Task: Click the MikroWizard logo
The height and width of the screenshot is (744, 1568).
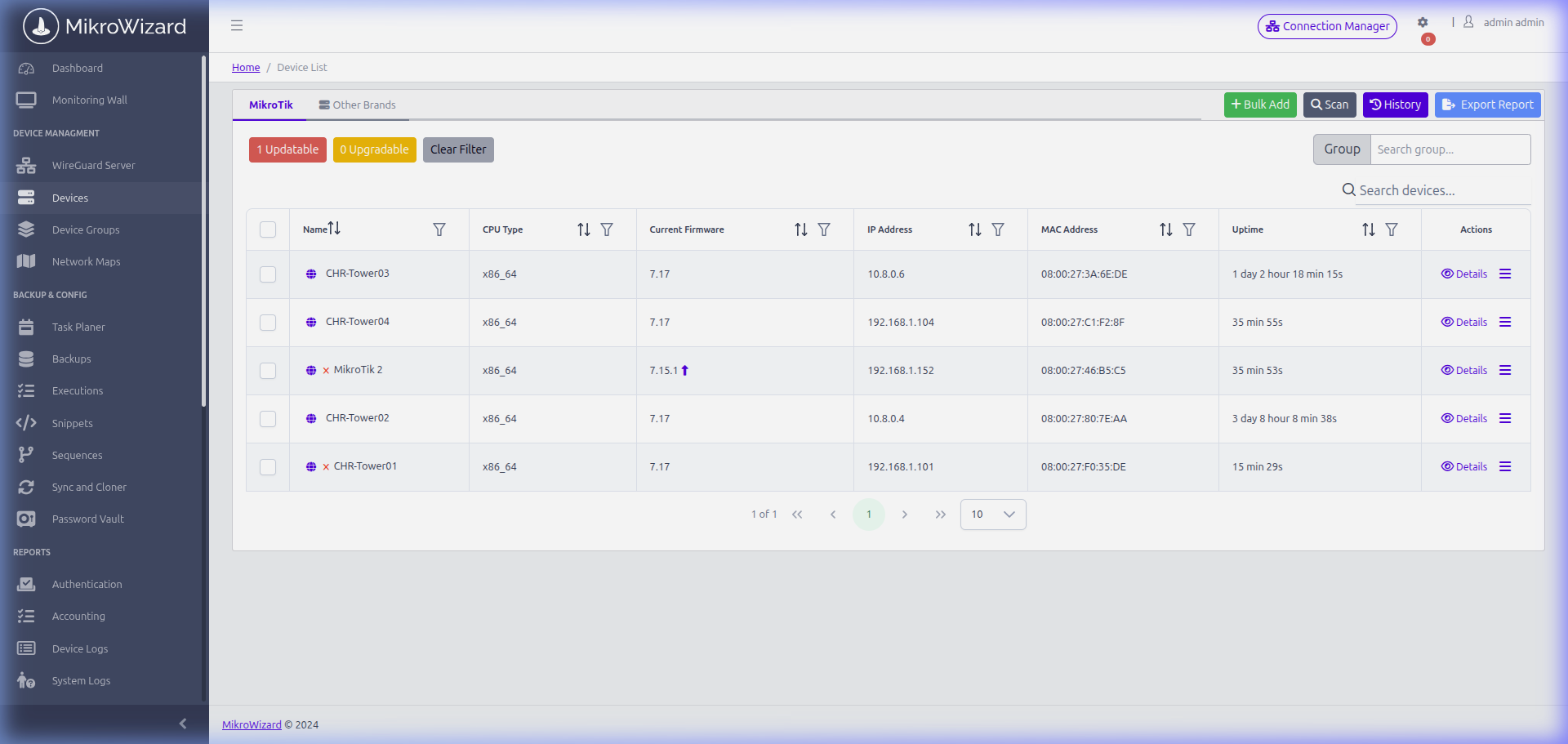Action: (105, 26)
